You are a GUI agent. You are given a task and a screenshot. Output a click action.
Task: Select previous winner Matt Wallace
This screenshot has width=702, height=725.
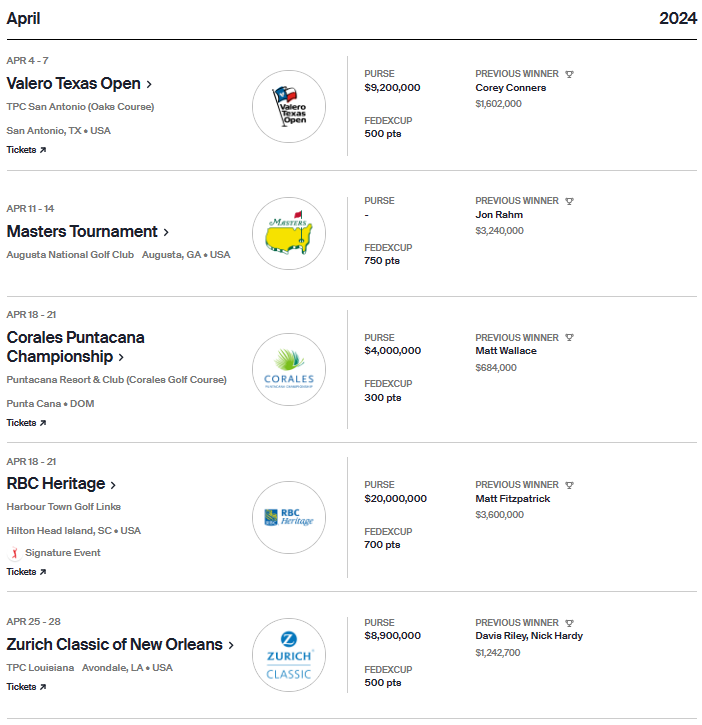pos(506,351)
